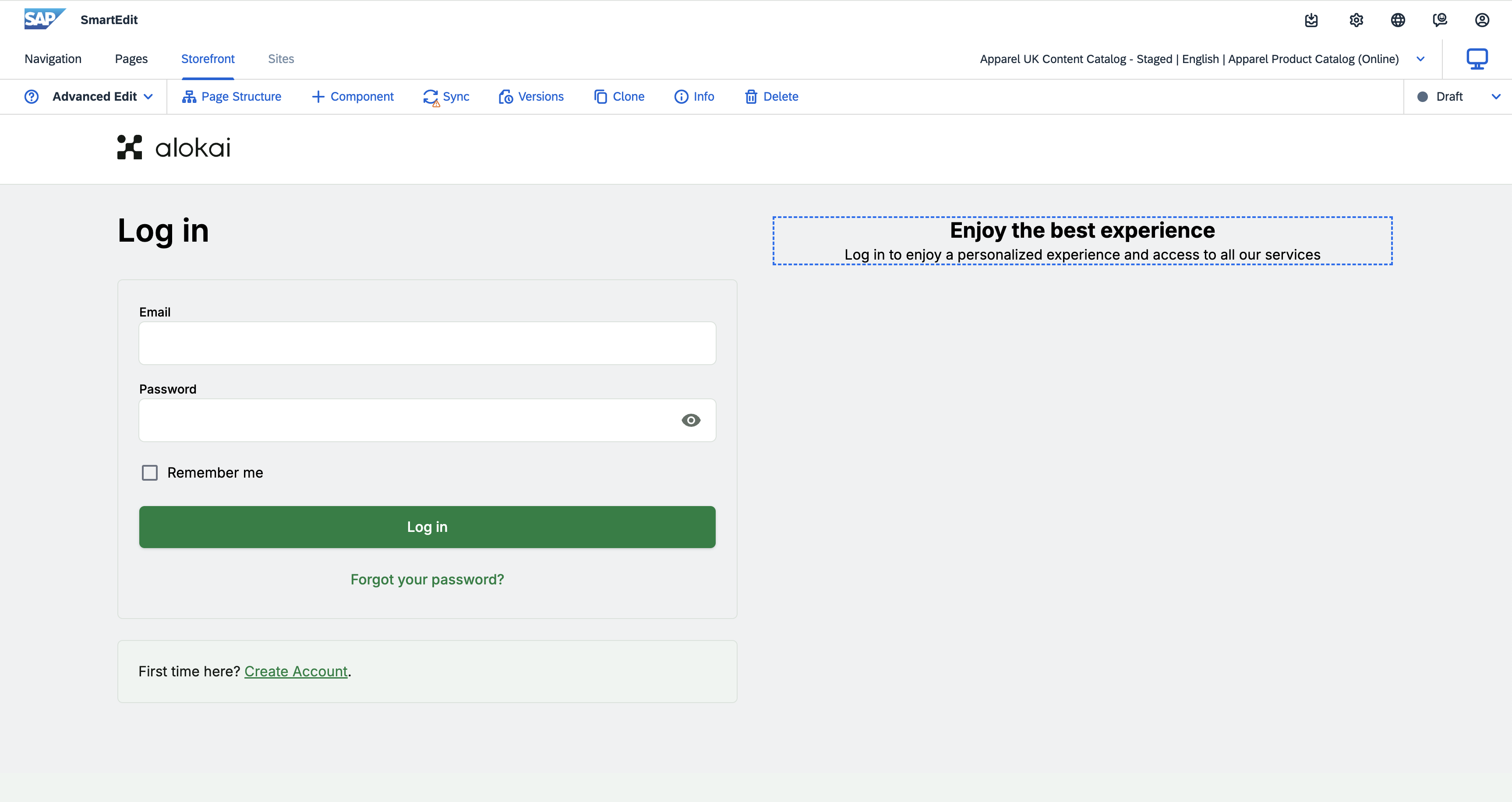Click the Log in page heading
This screenshot has width=1512, height=802.
[163, 231]
